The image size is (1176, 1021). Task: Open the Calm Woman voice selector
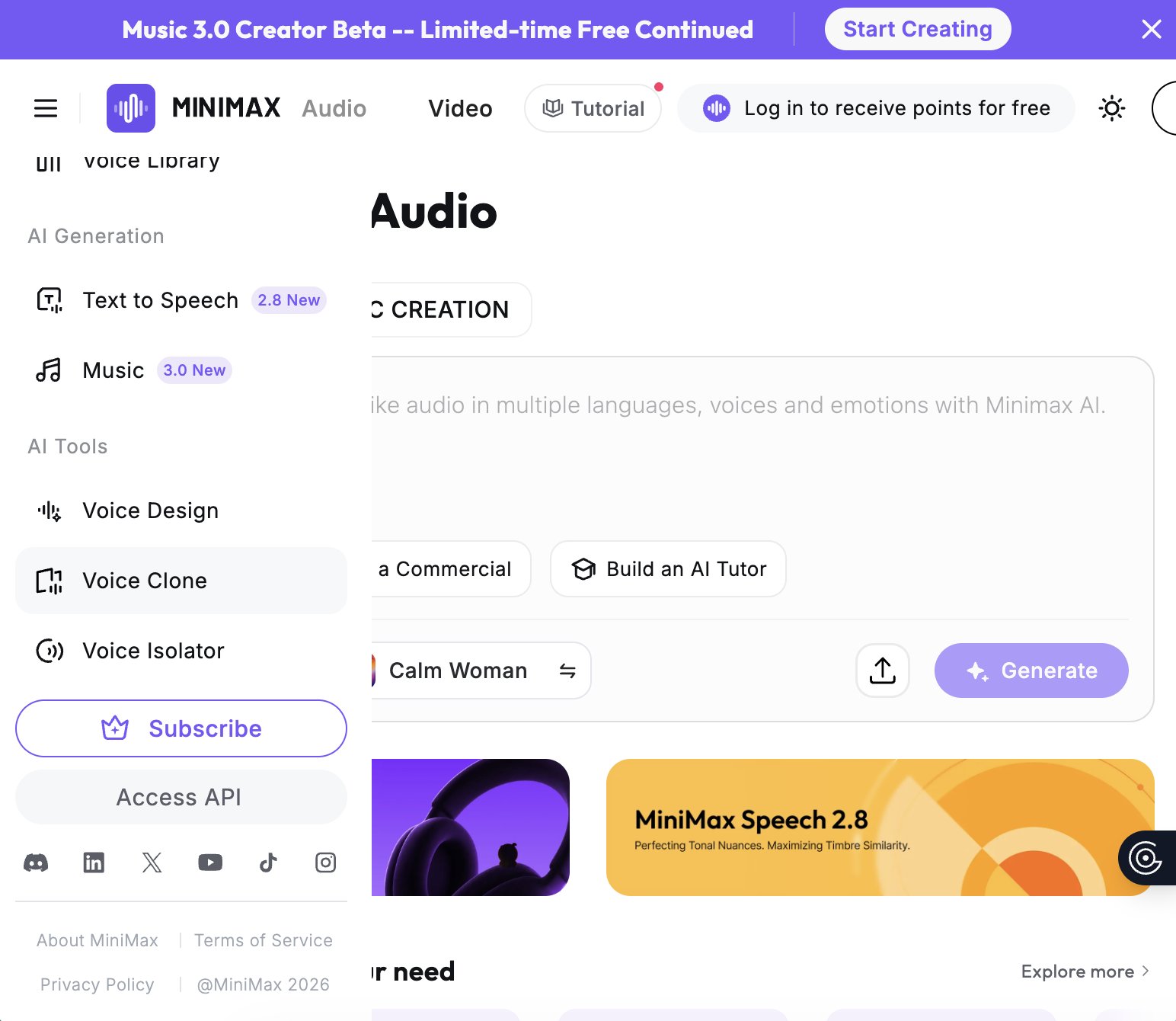point(481,671)
